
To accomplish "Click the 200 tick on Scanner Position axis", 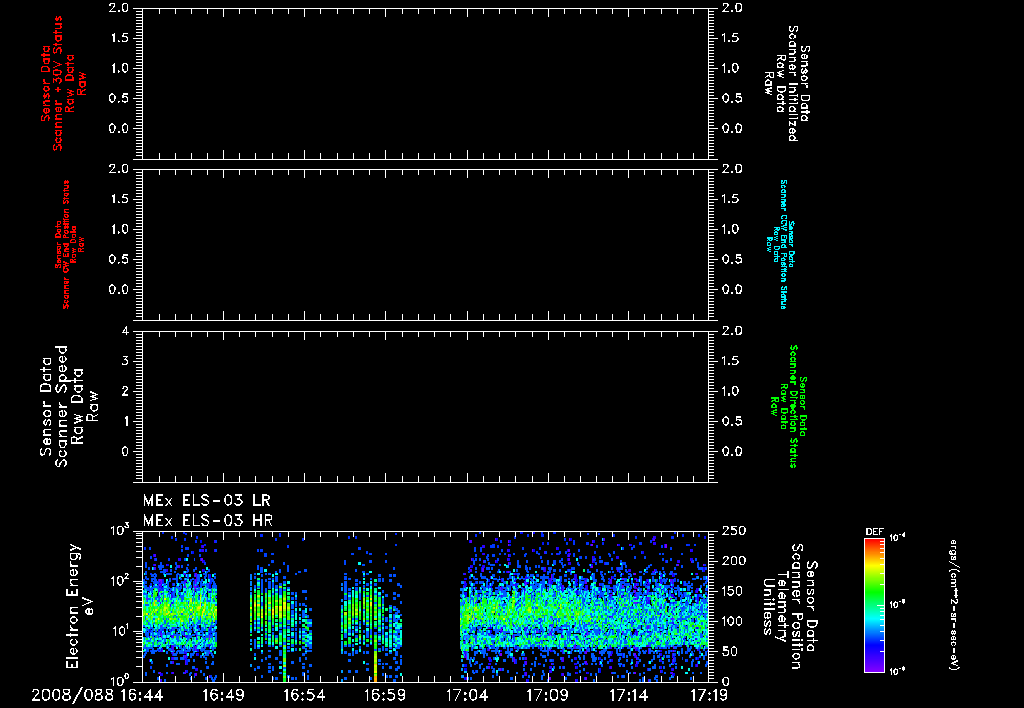I will [734, 560].
